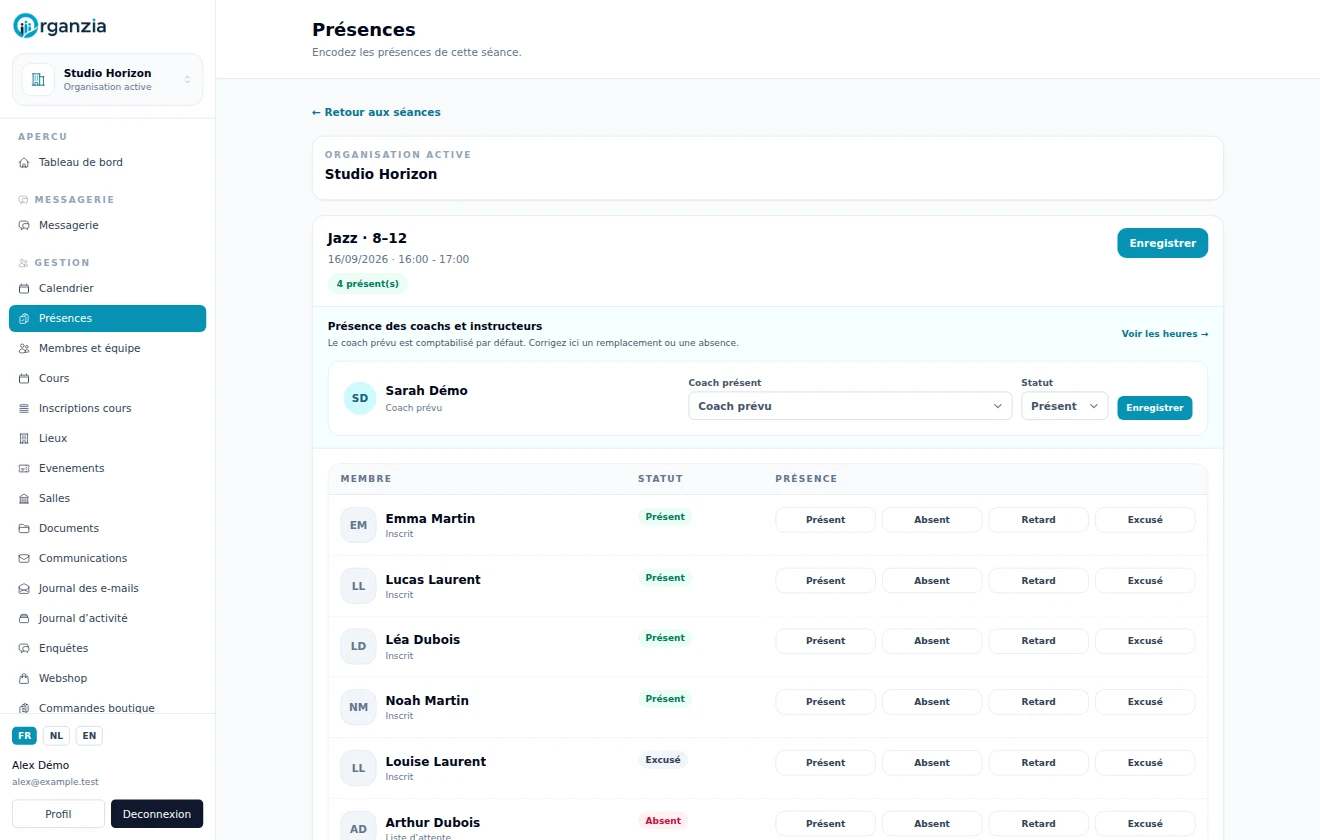Switch language to NL
The image size is (1320, 840).
(x=56, y=736)
